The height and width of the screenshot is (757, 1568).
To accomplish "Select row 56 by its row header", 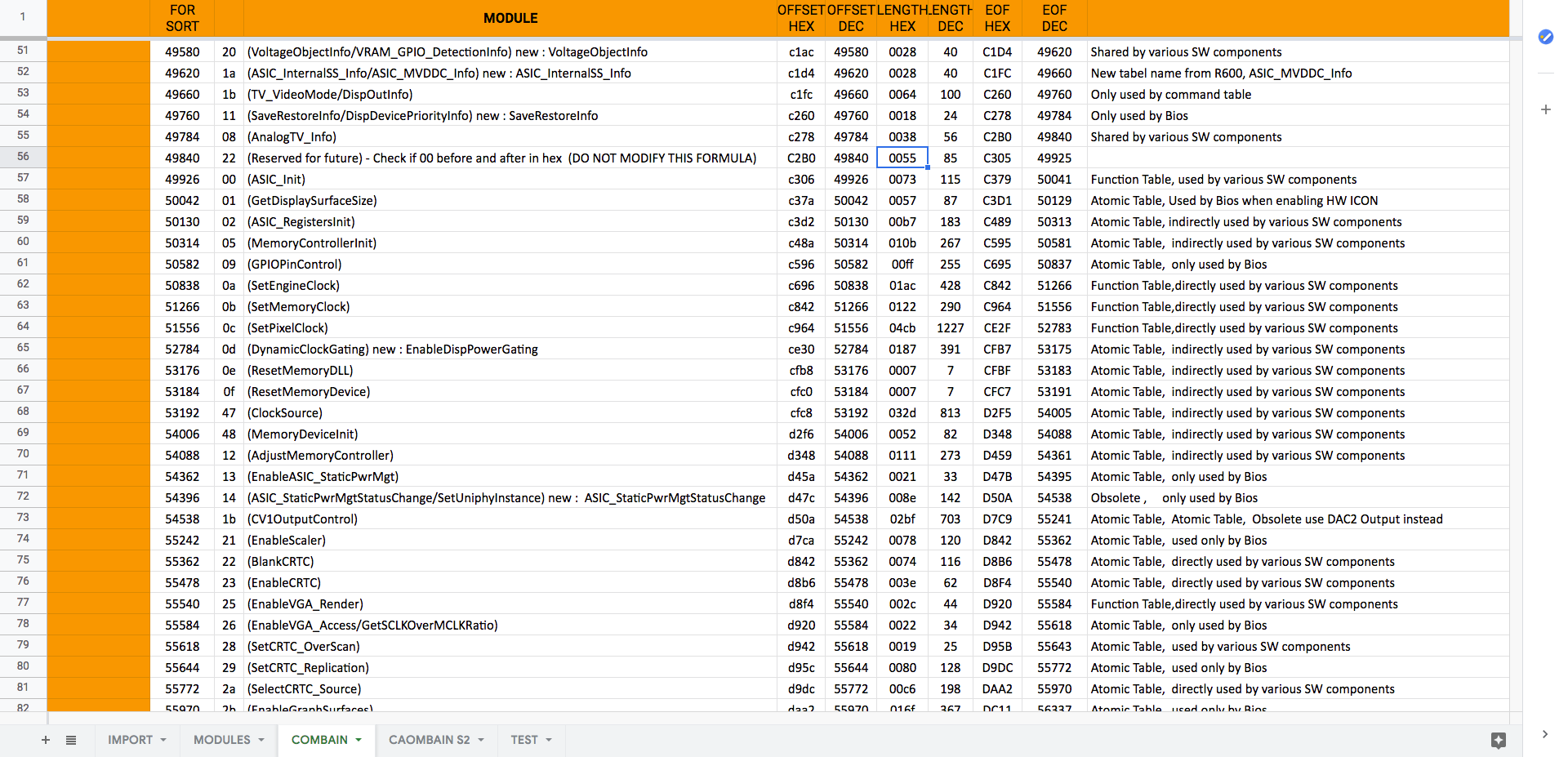I will pyautogui.click(x=23, y=157).
